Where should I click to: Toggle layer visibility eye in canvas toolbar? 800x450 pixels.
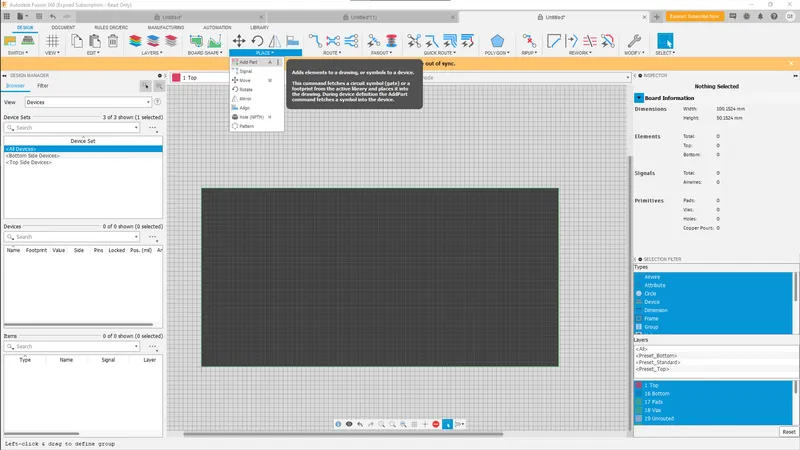tap(349, 424)
